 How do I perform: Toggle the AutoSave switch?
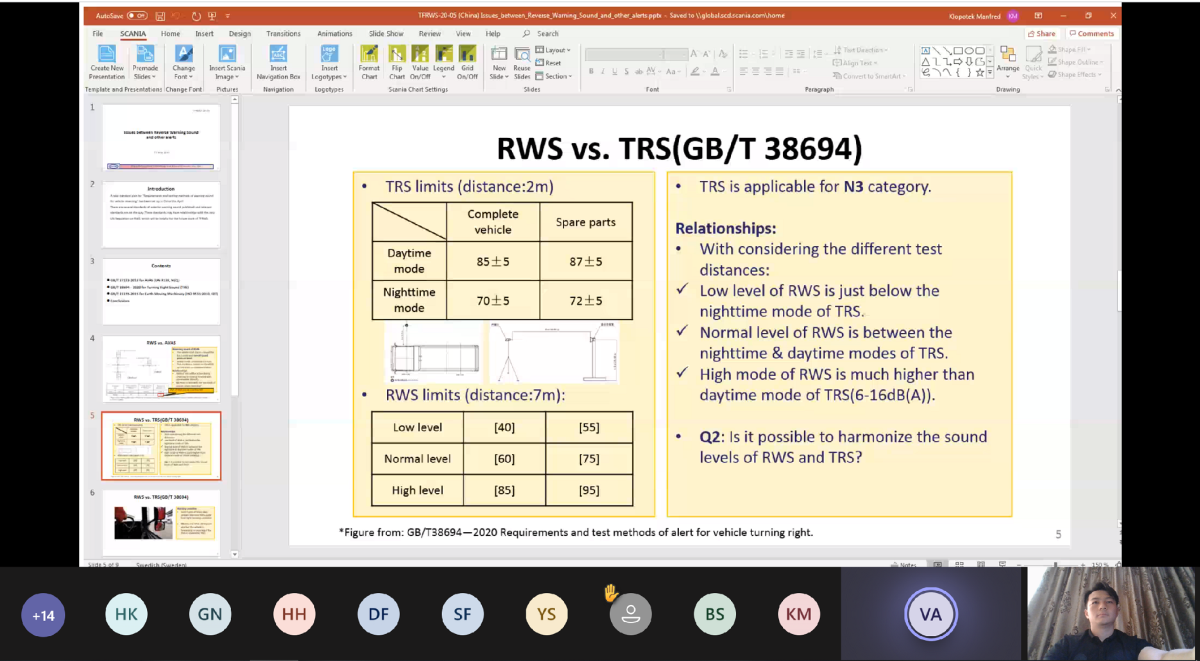(x=135, y=16)
